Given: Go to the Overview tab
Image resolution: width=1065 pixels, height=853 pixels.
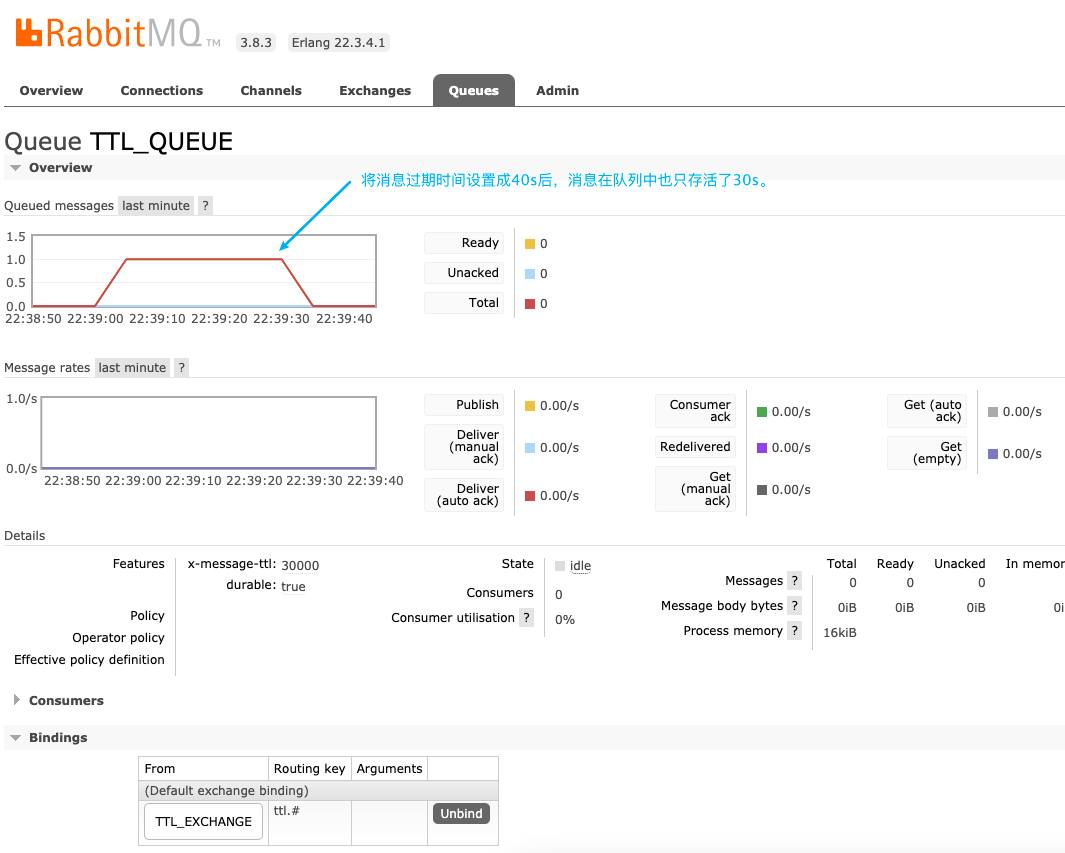Looking at the screenshot, I should coord(51,90).
